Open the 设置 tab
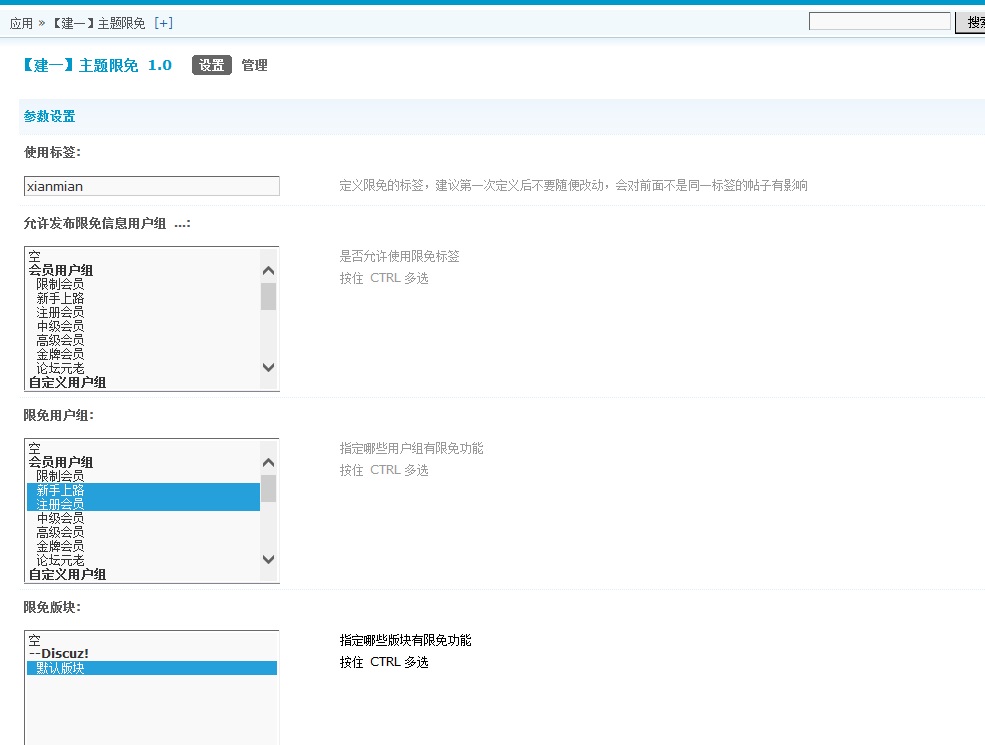This screenshot has height=745, width=985. [x=211, y=65]
